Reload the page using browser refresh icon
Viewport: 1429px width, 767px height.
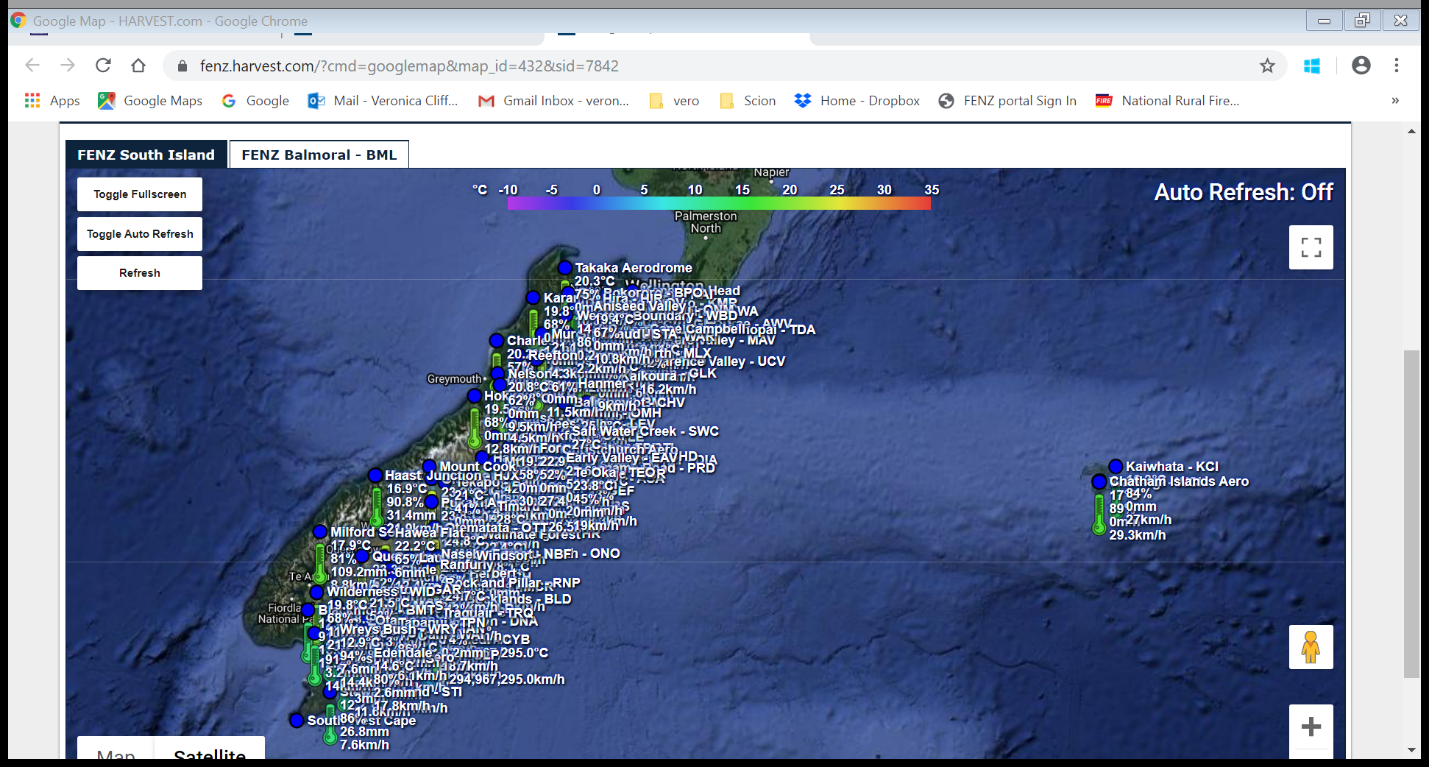[x=103, y=66]
